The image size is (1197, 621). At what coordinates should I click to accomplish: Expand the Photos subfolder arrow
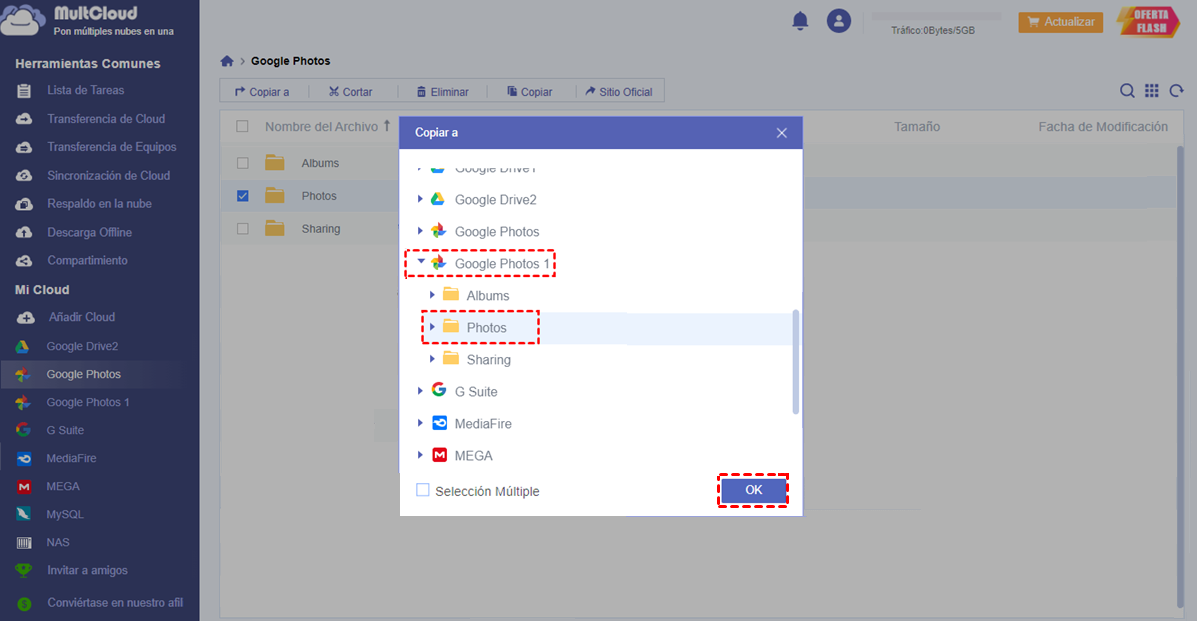pyautogui.click(x=432, y=327)
